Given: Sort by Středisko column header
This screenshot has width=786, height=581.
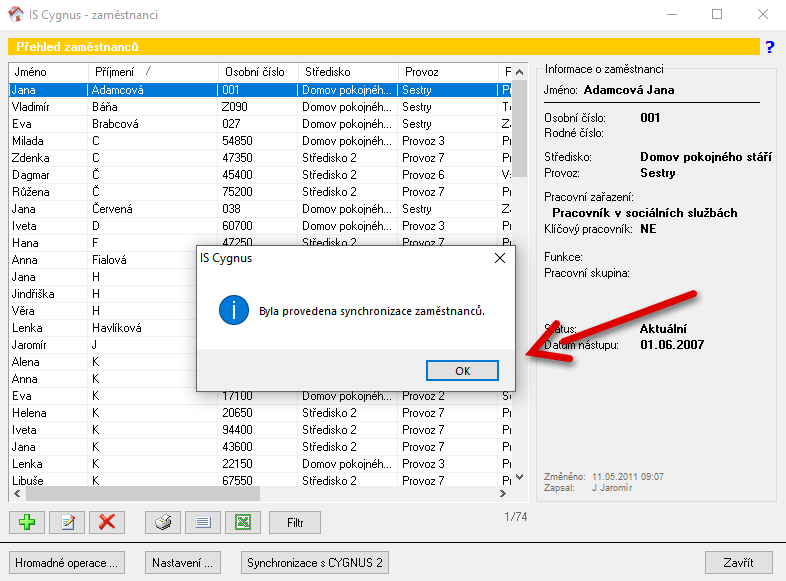Looking at the screenshot, I should (x=348, y=72).
